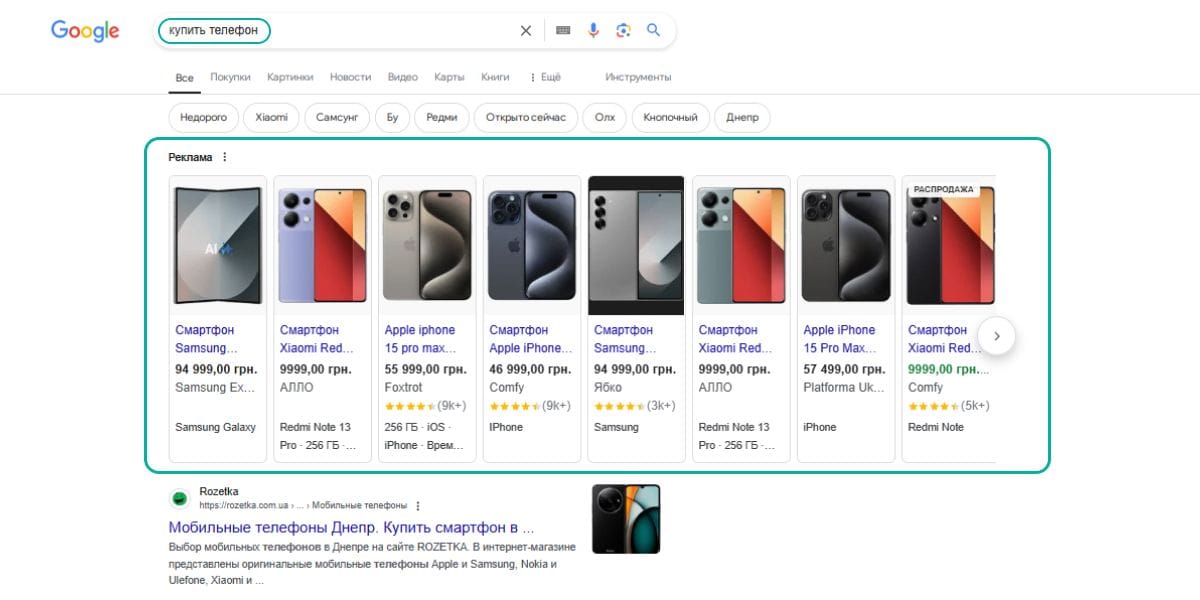Open 'Мобильные телефоны Днепр. Купить смартфон' result
1200x600 pixels.
tap(351, 527)
